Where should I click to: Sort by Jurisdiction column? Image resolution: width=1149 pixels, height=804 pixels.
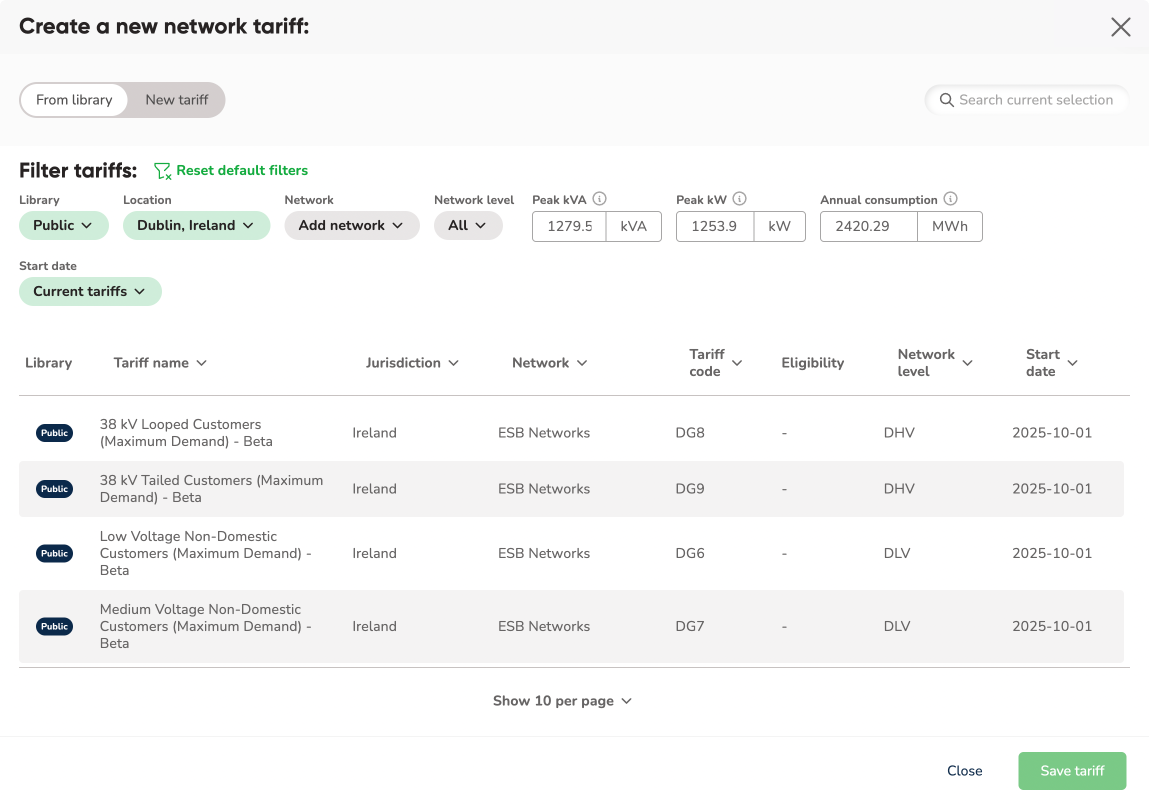pyautogui.click(x=412, y=363)
